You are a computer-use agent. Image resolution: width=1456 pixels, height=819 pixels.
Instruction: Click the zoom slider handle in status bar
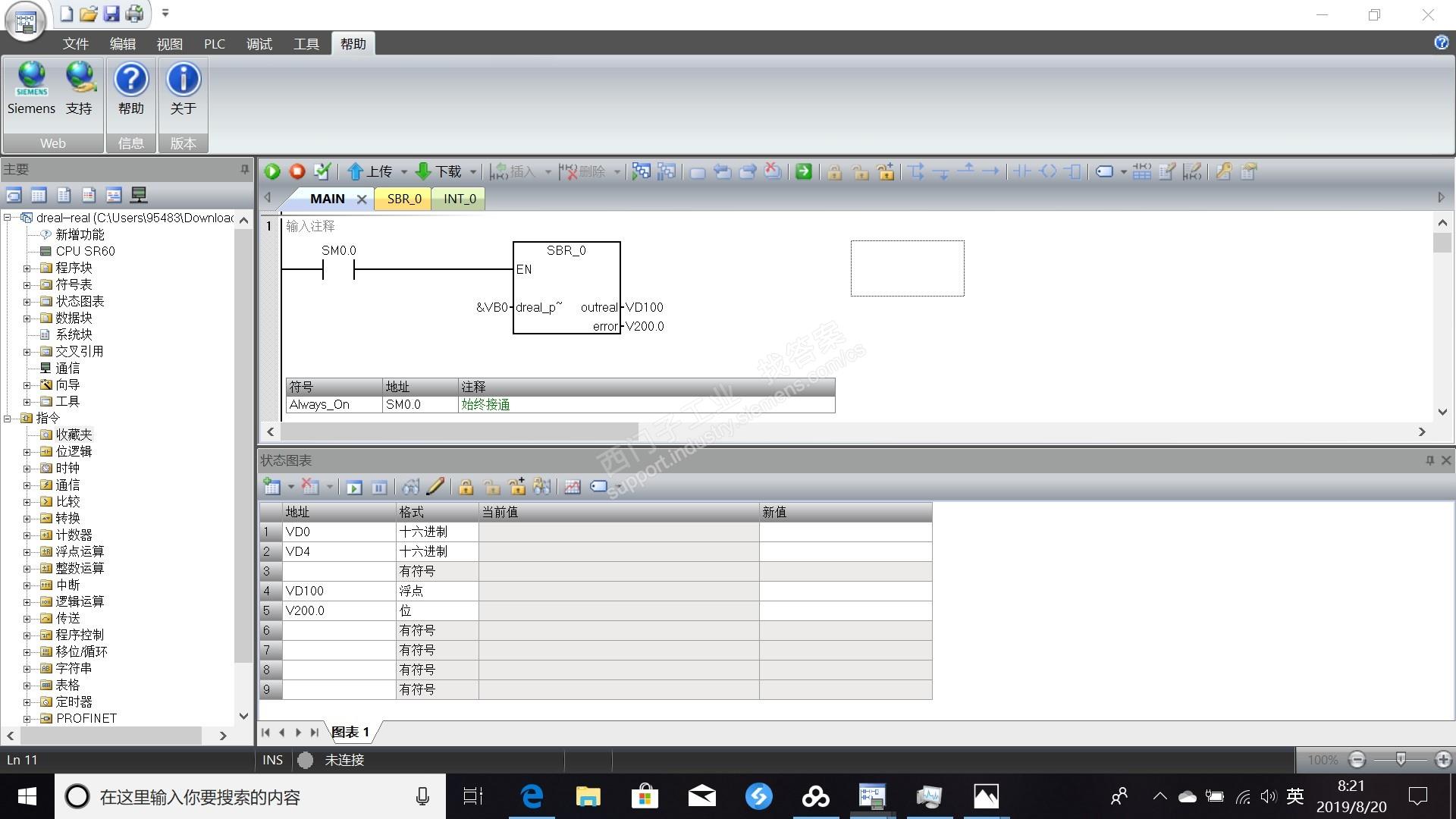point(1401,759)
